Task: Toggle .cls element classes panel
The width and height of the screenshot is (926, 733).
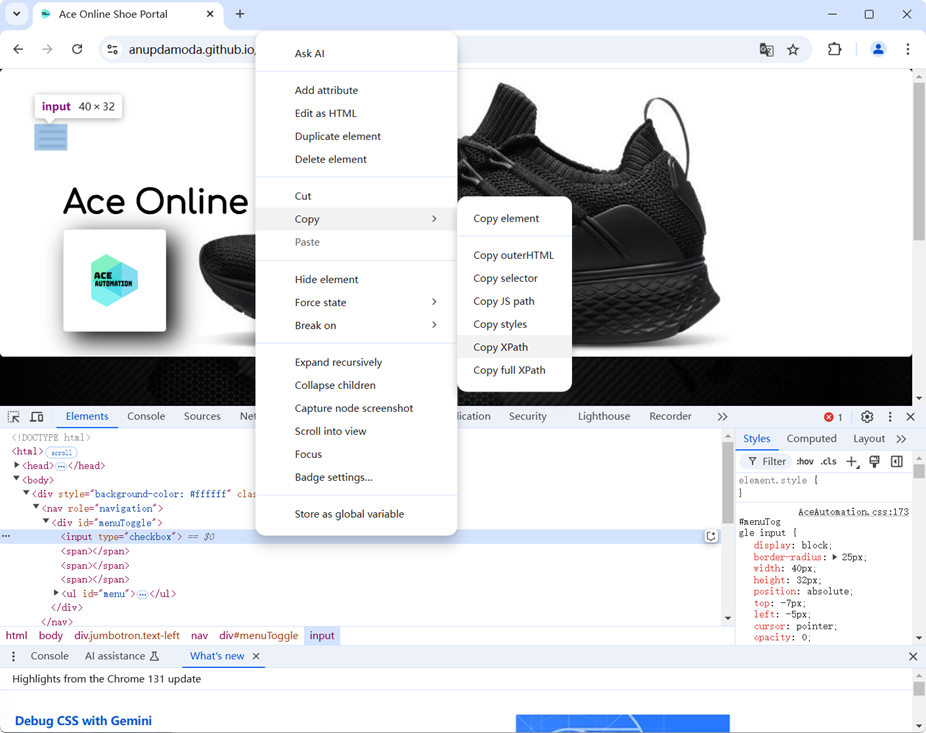Action: [829, 461]
